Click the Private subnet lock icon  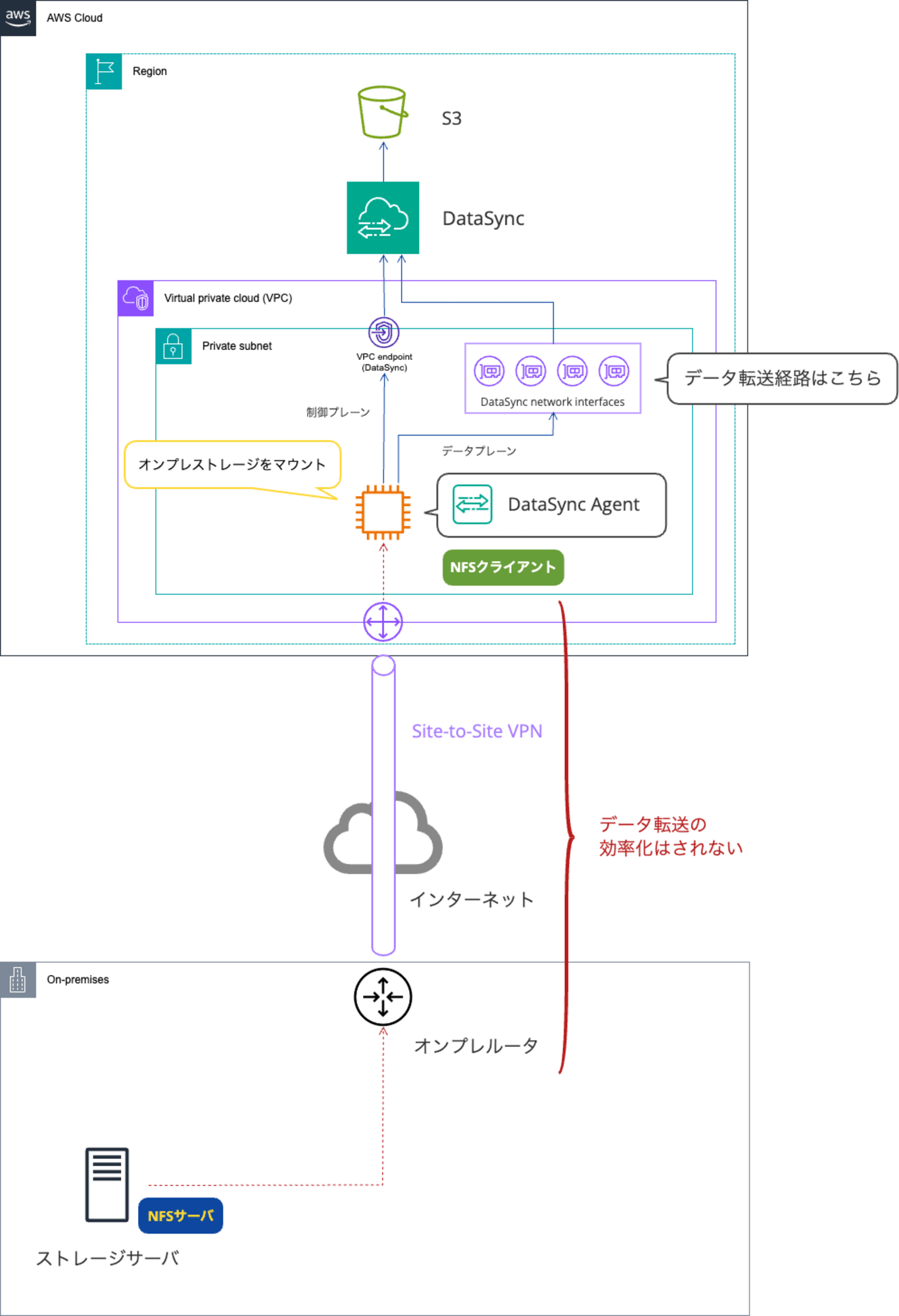pos(174,346)
